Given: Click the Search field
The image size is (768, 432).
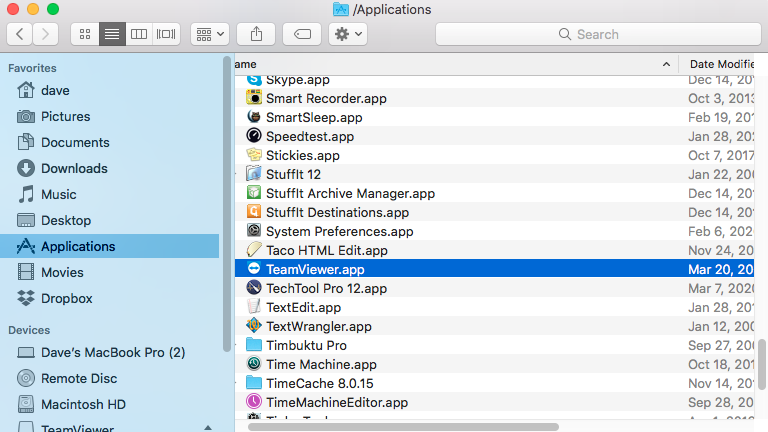Looking at the screenshot, I should (x=598, y=34).
